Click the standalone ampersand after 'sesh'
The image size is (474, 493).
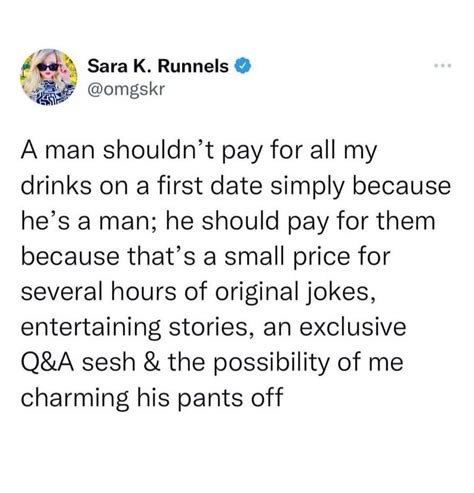tap(152, 363)
